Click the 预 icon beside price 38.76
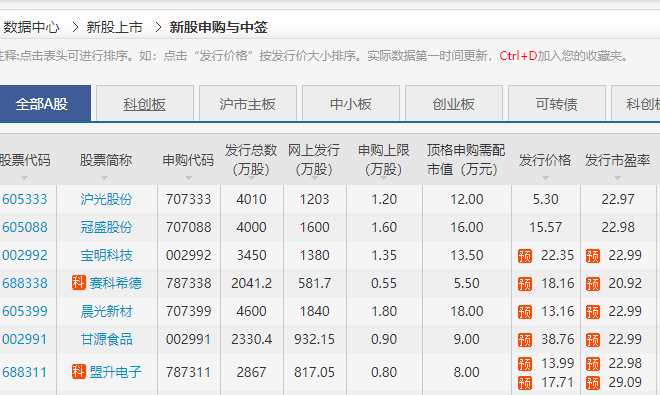Image resolution: width=660 pixels, height=395 pixels. coord(525,340)
